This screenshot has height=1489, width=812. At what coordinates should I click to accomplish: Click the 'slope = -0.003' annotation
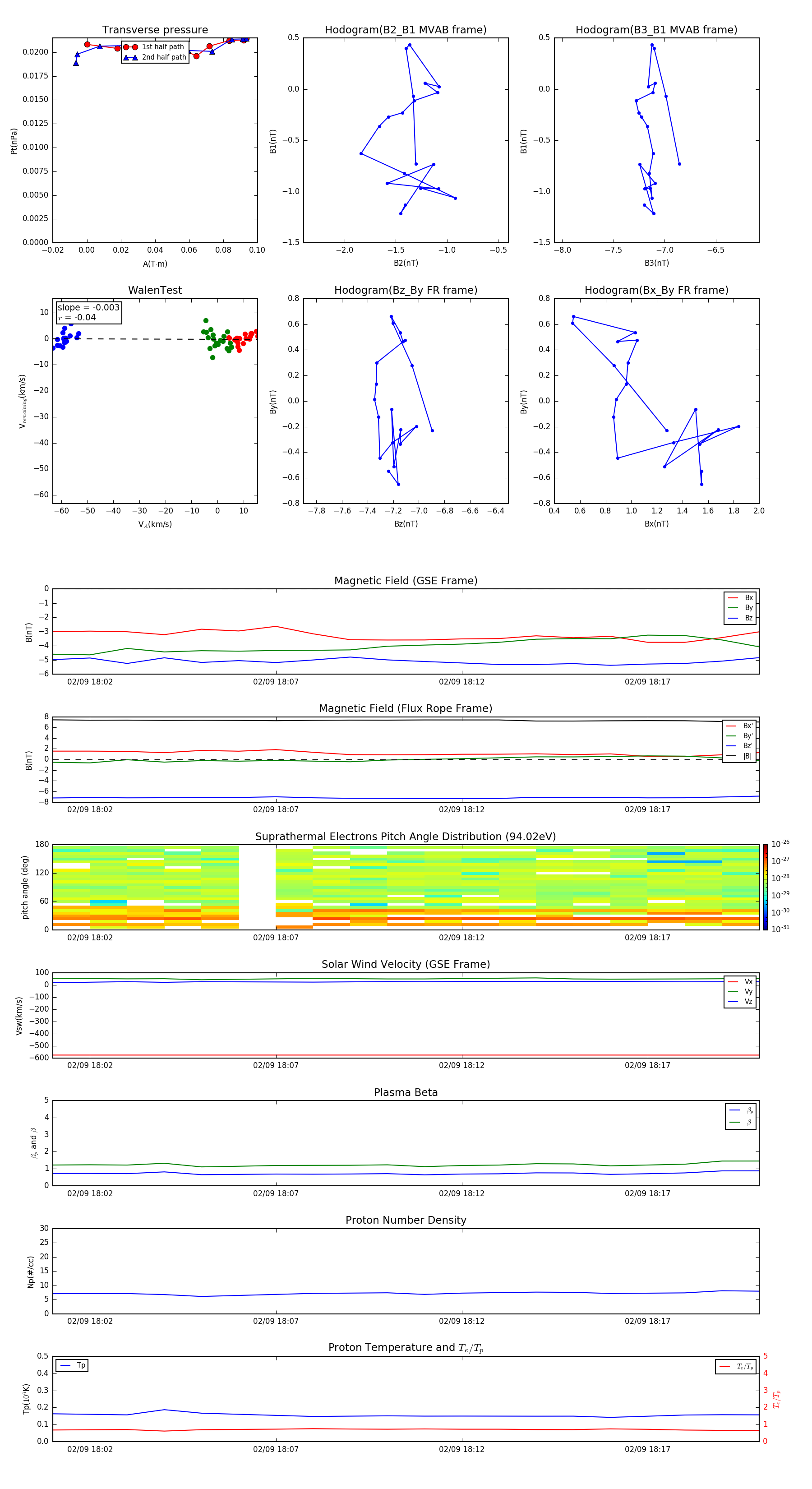[88, 308]
